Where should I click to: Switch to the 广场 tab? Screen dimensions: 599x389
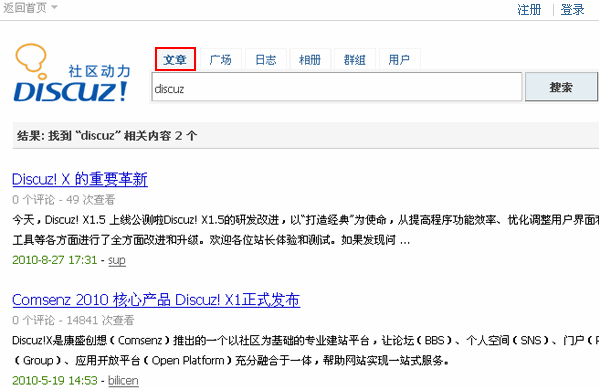point(220,60)
